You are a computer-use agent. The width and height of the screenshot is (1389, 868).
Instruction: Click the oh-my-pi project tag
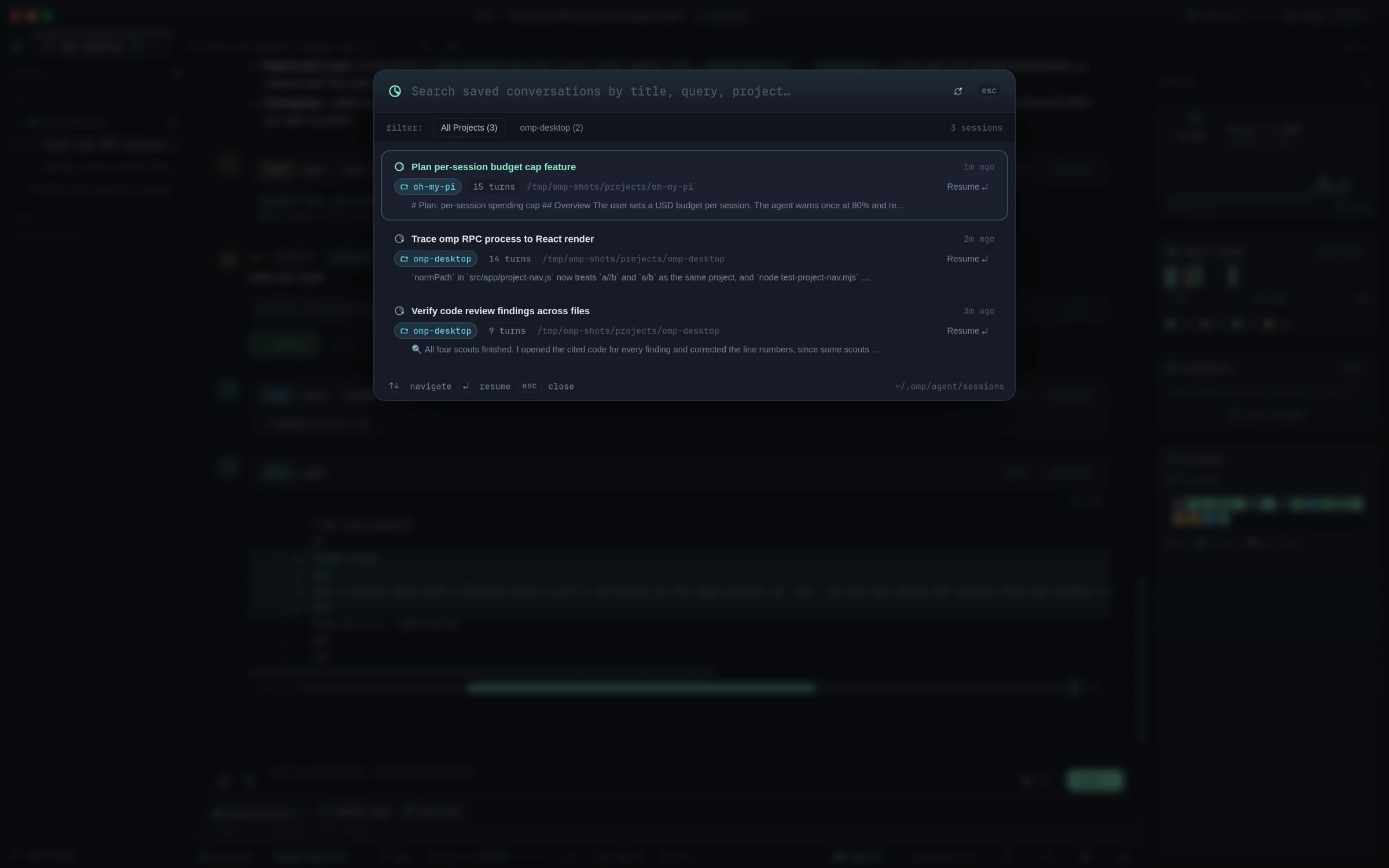(428, 187)
